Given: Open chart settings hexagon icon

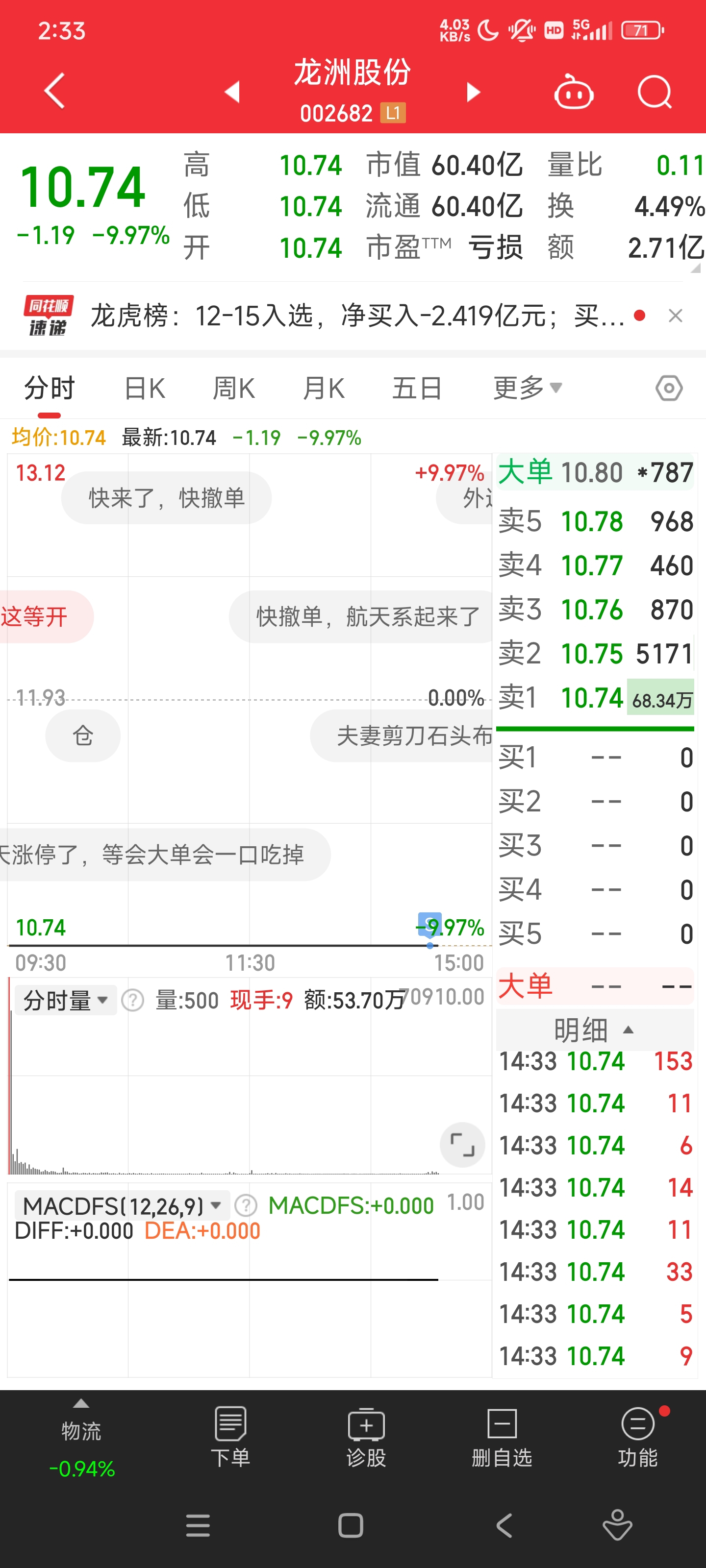Looking at the screenshot, I should (x=669, y=388).
